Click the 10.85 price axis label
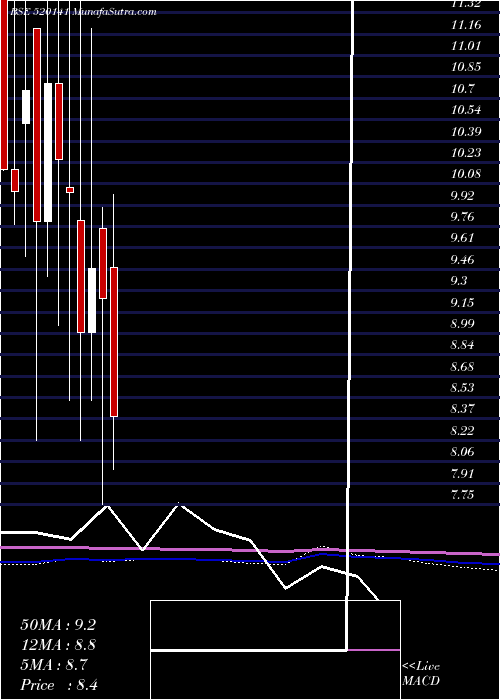This screenshot has height=700, width=500. [466, 67]
